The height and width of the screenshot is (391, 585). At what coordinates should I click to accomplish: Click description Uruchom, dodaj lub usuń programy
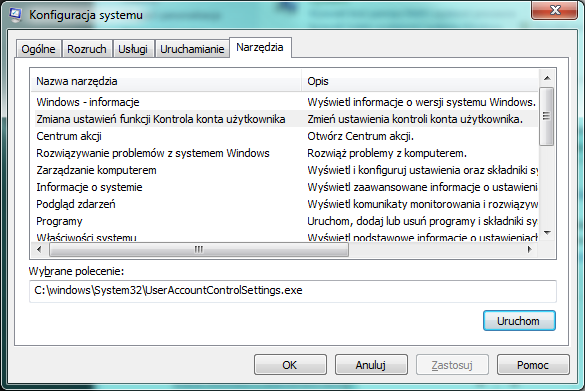tap(422, 222)
